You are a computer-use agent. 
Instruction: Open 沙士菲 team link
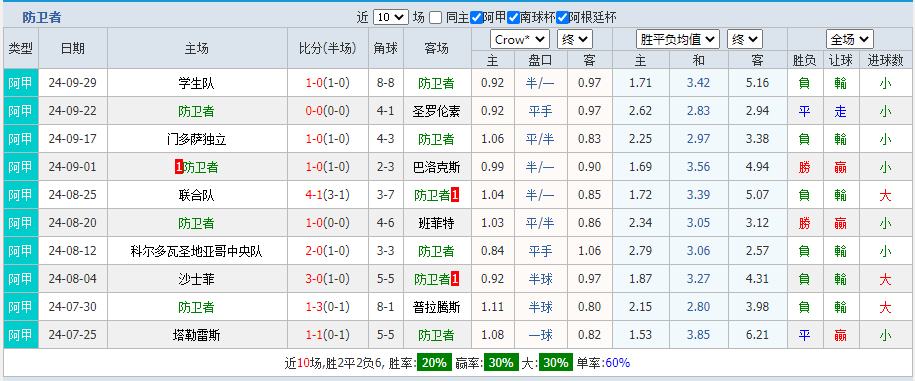pos(197,279)
